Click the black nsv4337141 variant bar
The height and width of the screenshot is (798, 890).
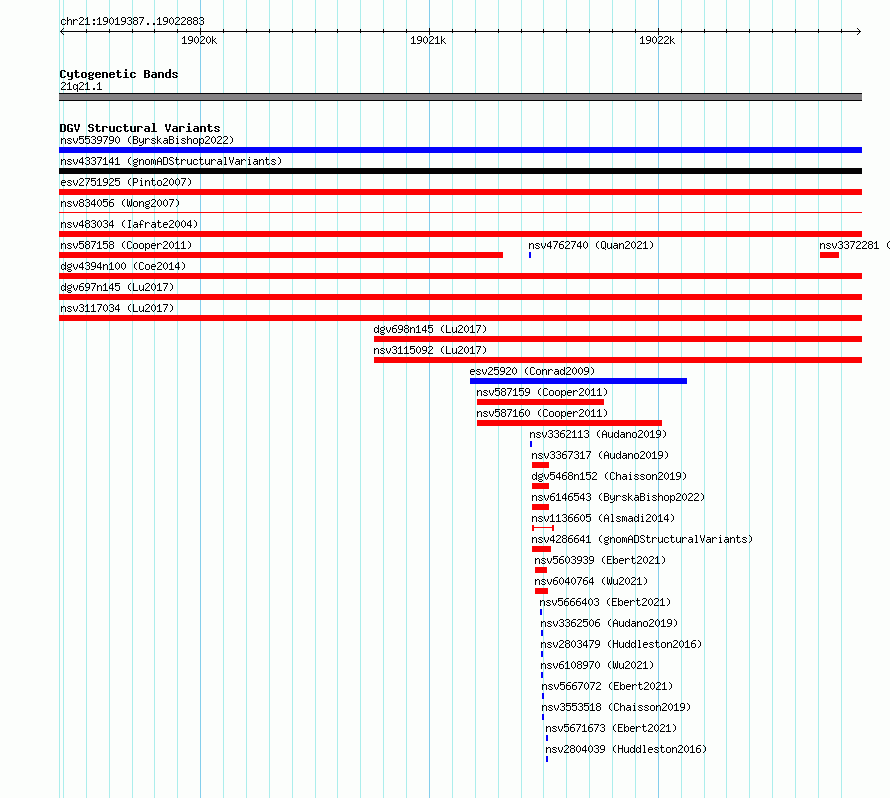460,171
